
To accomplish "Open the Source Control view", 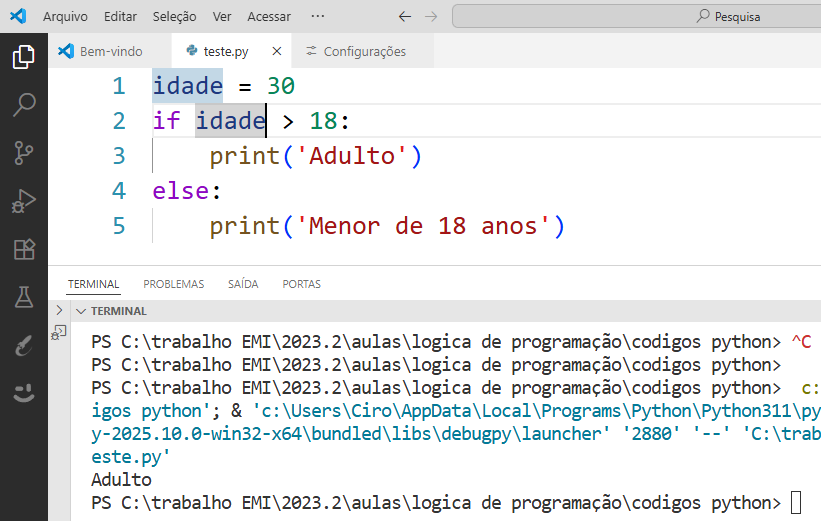I will click(x=23, y=152).
